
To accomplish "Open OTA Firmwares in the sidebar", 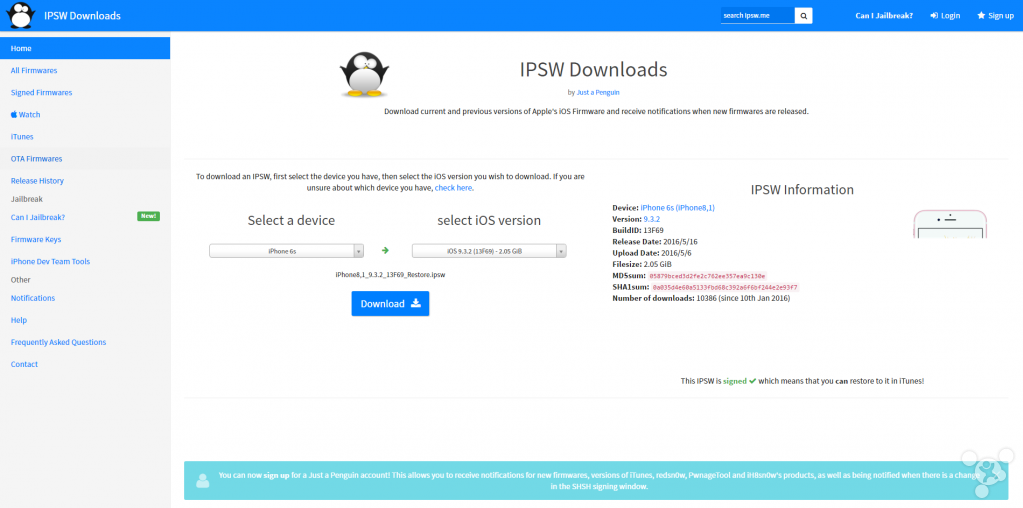I will [85, 159].
